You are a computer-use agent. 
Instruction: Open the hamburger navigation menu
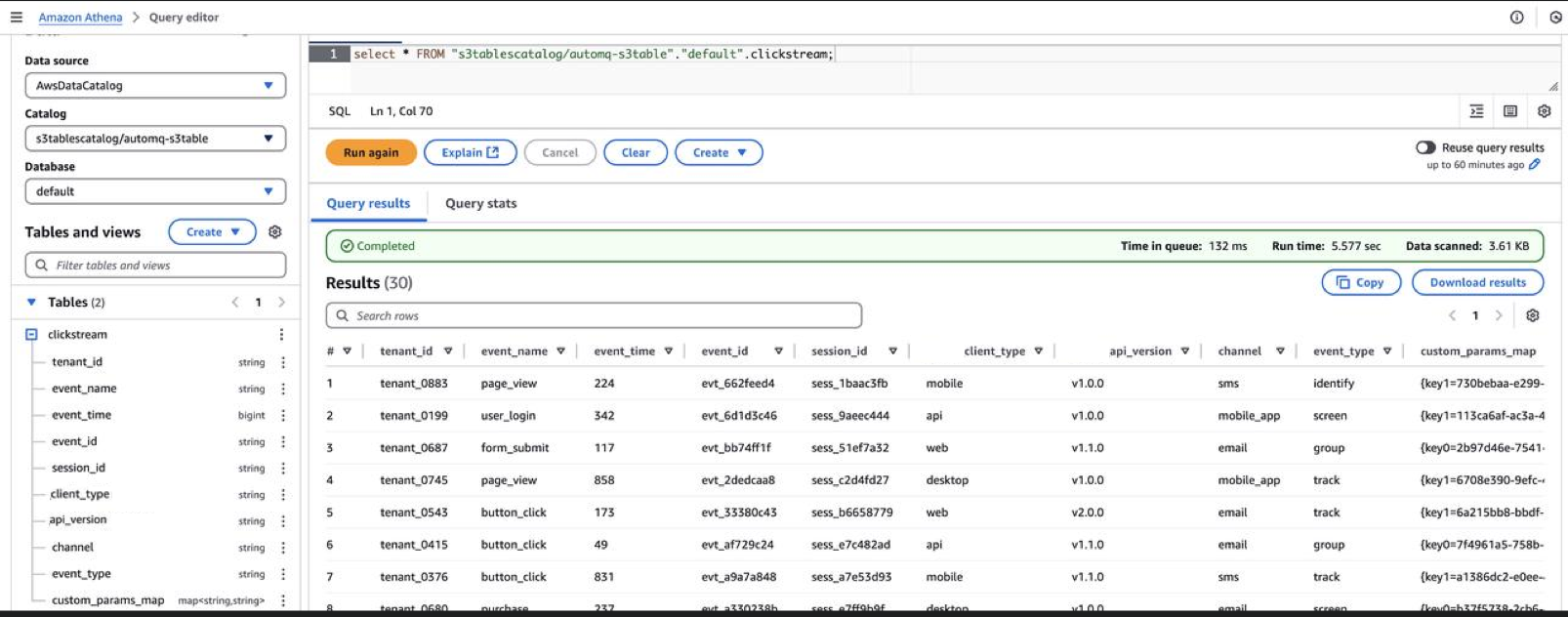16,17
